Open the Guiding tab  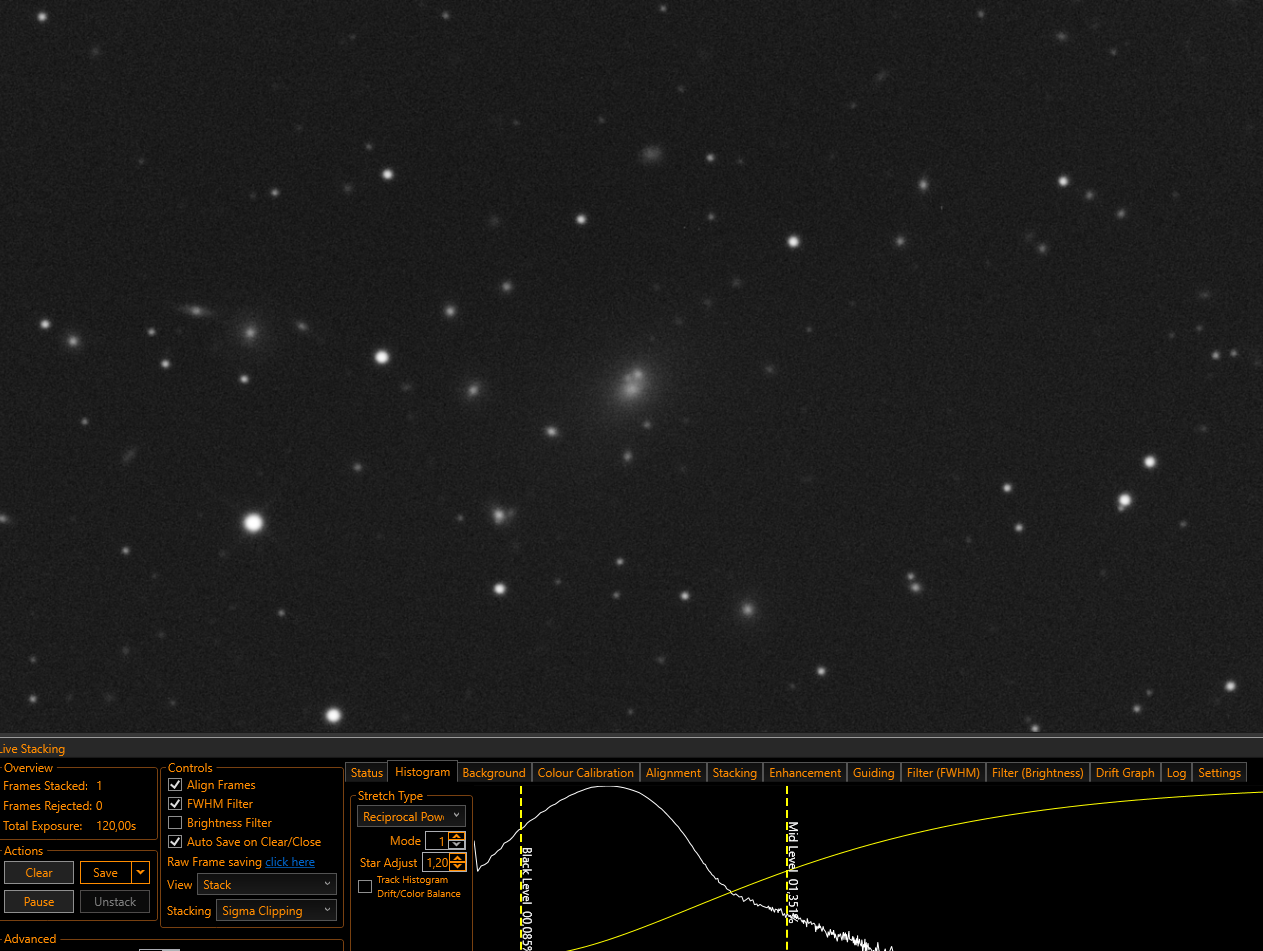873,772
